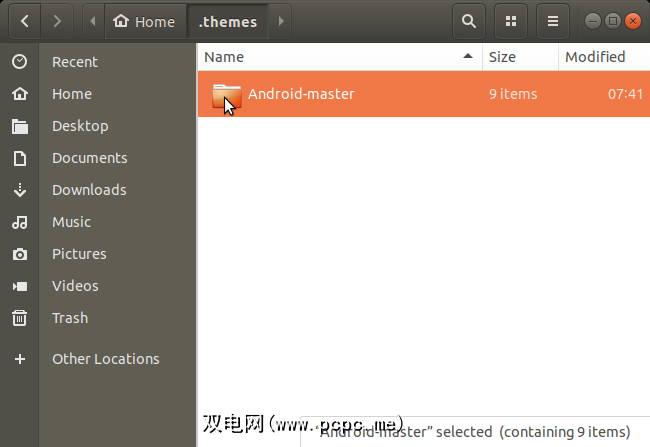Open Other Locations in the sidebar
The width and height of the screenshot is (650, 447).
106,359
